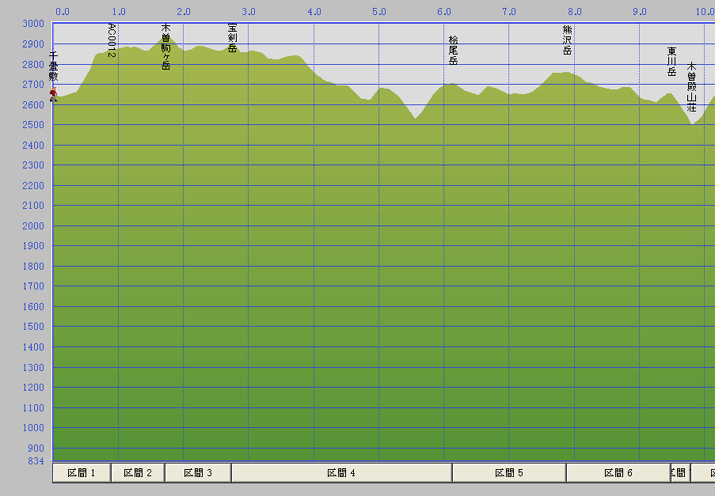This screenshot has height=496, width=715.
Task: Choose the 区間 3 section button
Action: click(197, 473)
